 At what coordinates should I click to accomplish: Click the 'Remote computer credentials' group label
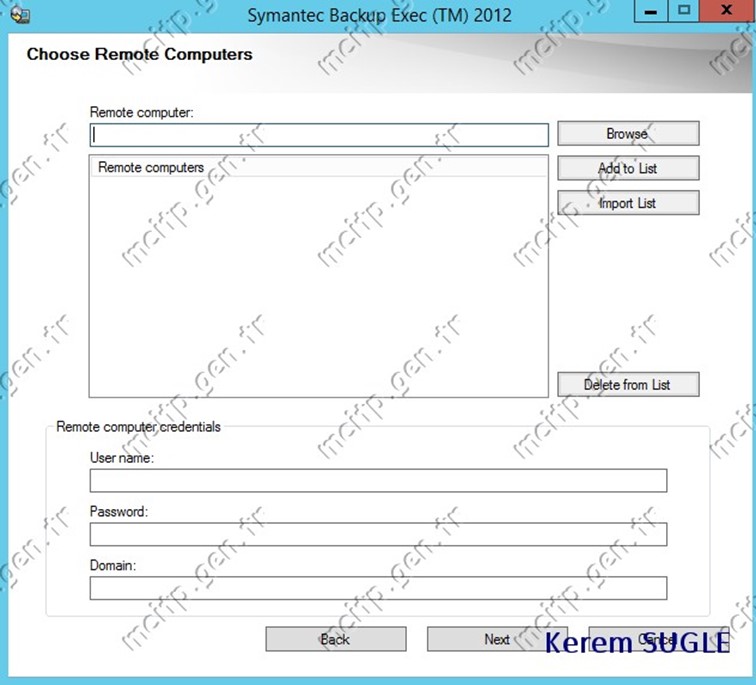pyautogui.click(x=138, y=427)
